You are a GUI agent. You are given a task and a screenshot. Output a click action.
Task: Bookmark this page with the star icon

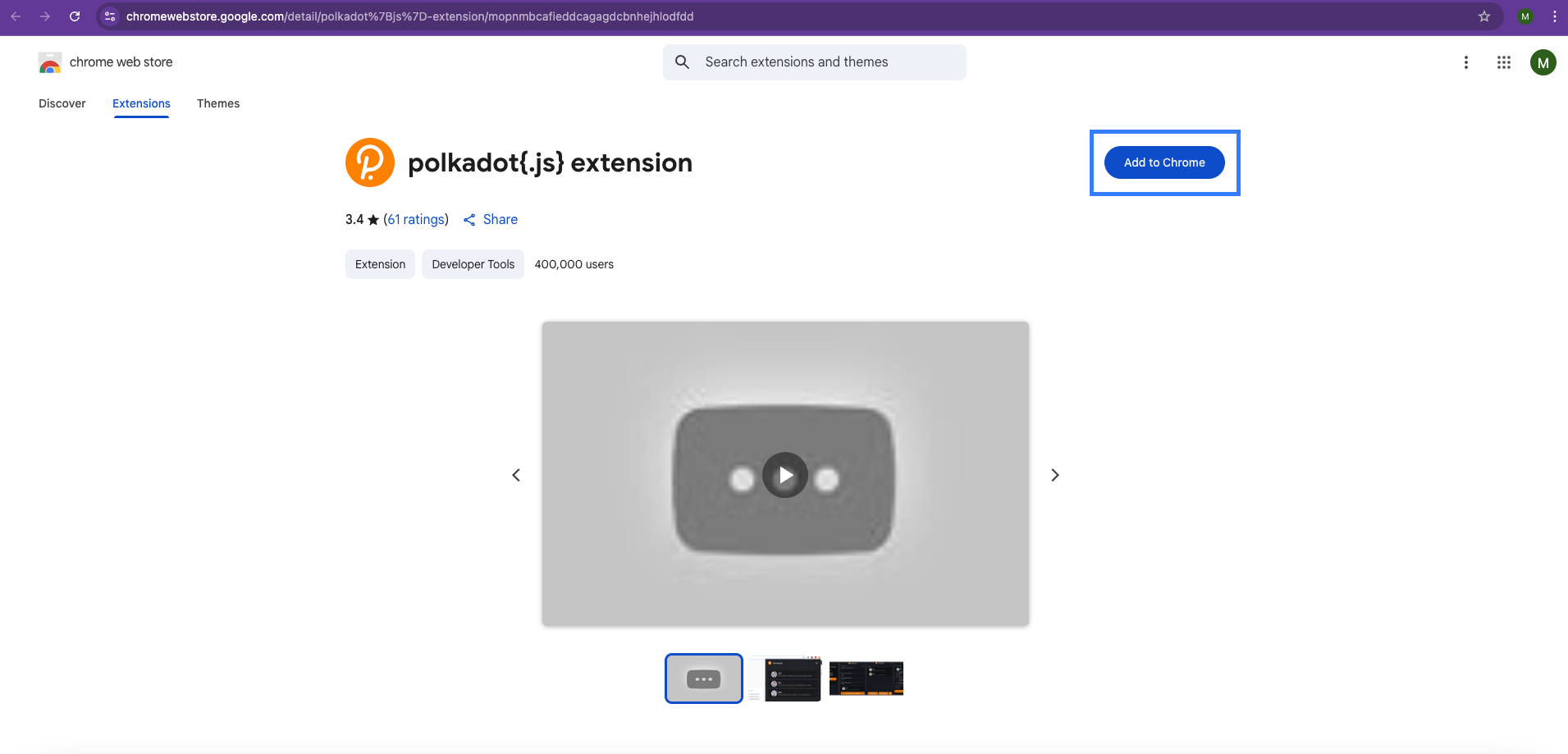point(1484,16)
